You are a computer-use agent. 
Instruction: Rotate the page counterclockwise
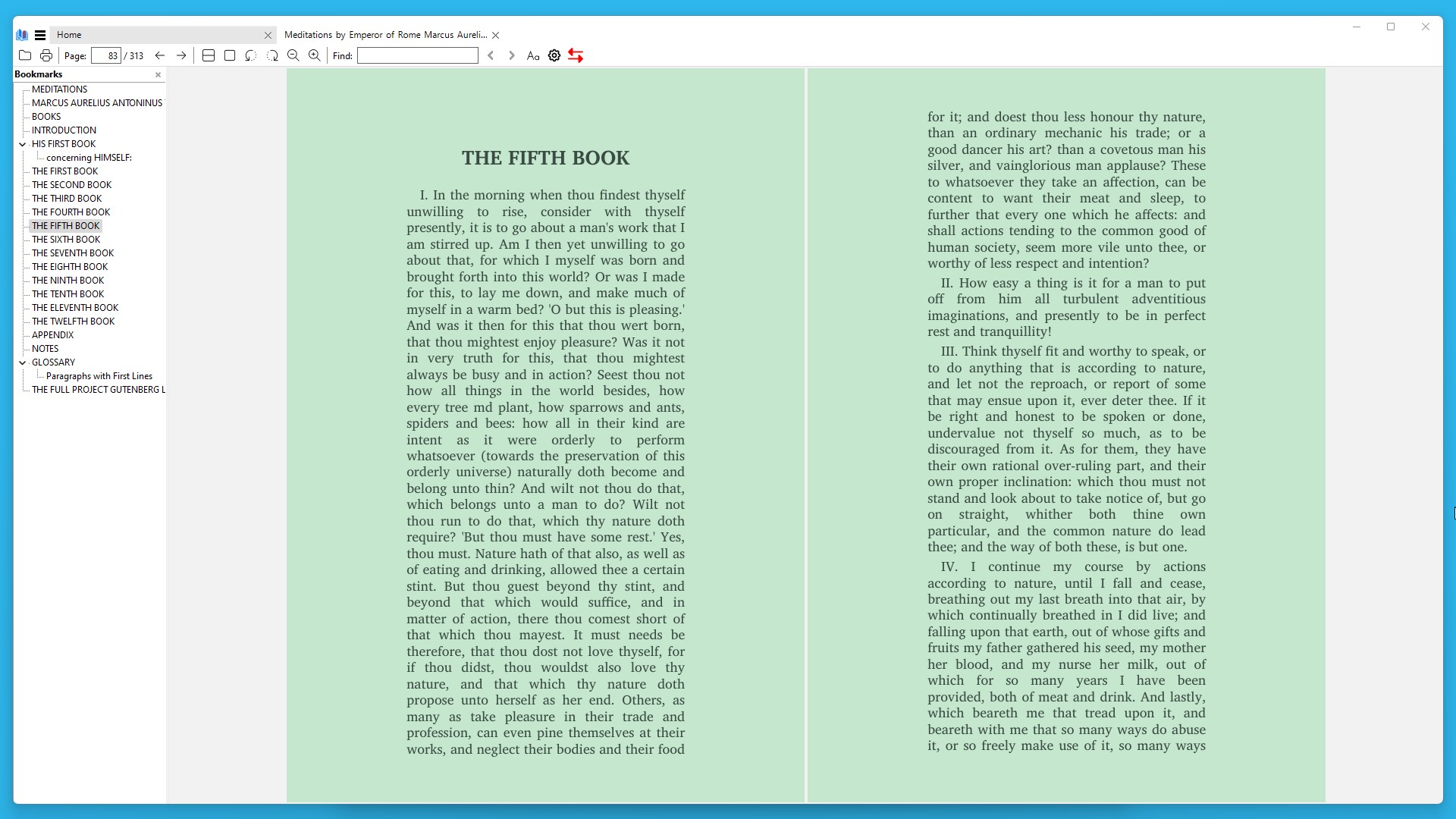coord(251,55)
